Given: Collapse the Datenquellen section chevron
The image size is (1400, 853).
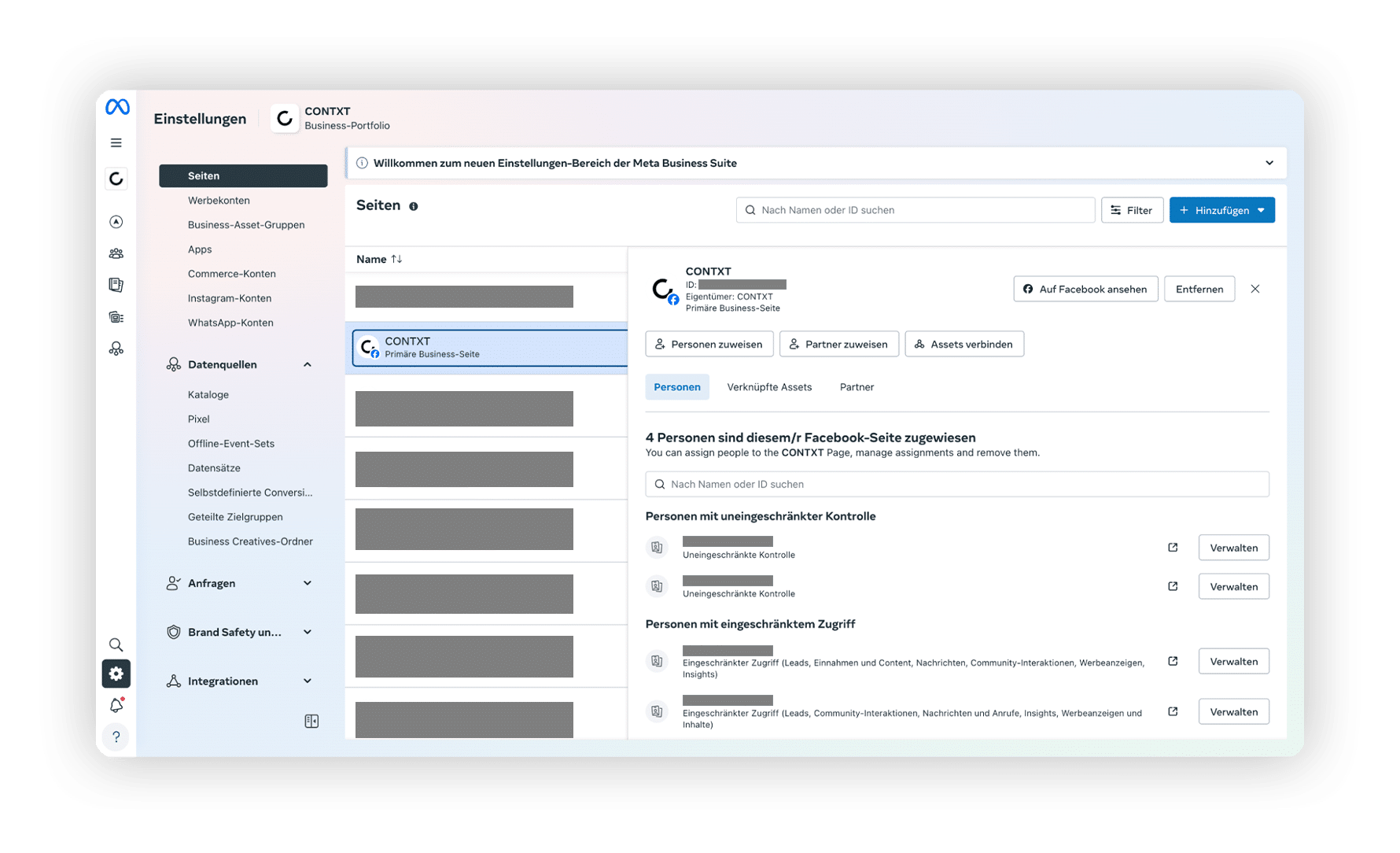Looking at the screenshot, I should point(308,364).
